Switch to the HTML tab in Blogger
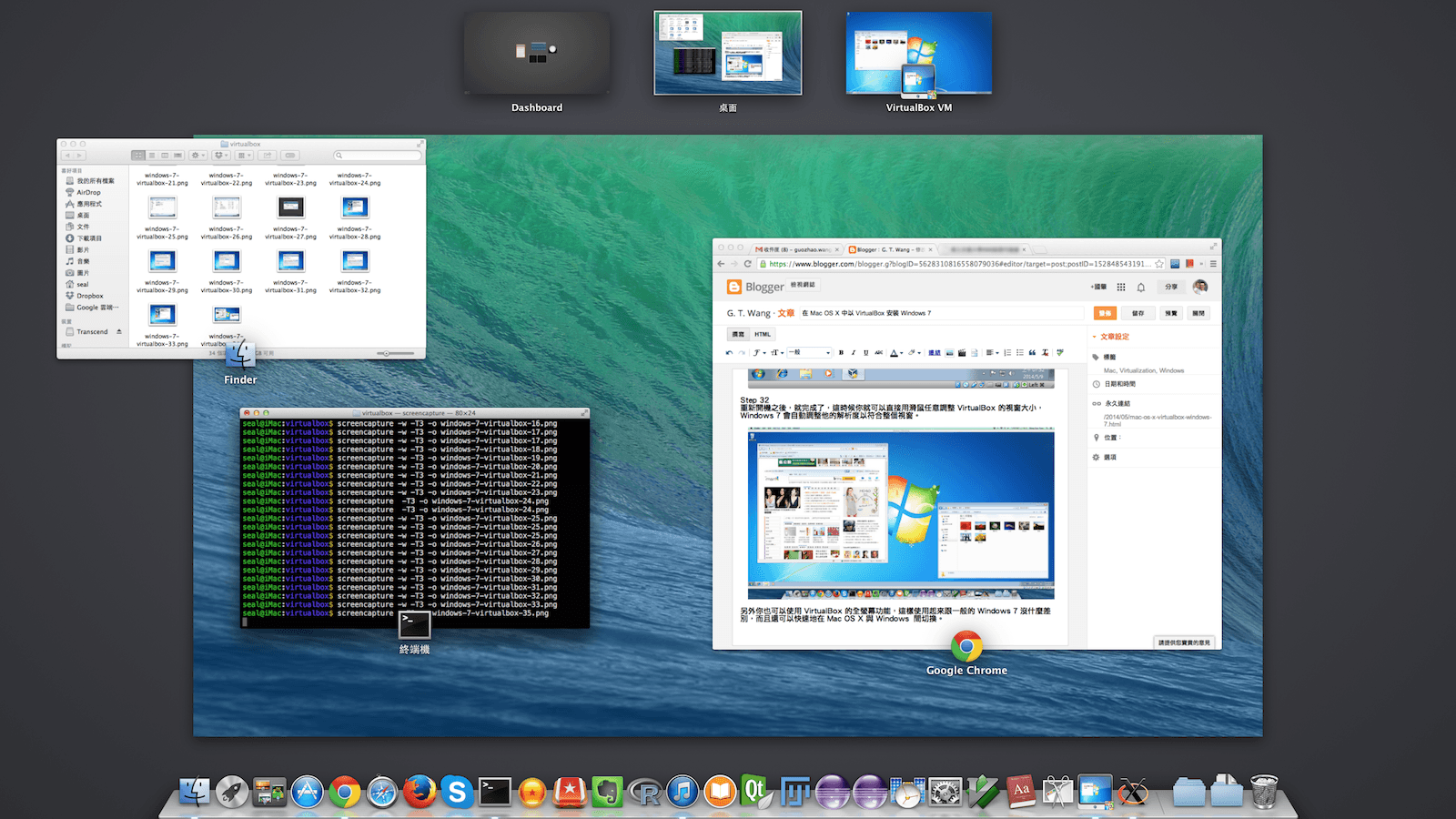 pyautogui.click(x=763, y=334)
